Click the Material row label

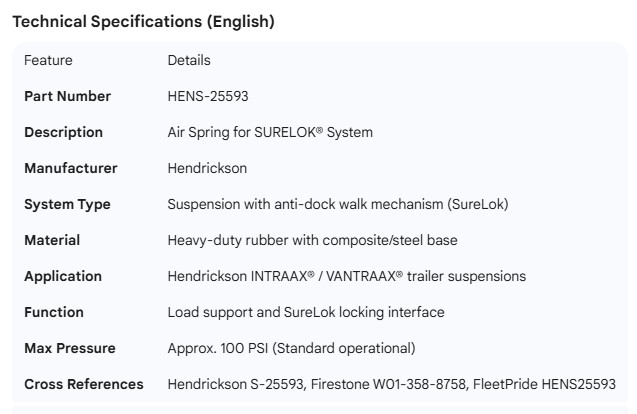click(52, 240)
